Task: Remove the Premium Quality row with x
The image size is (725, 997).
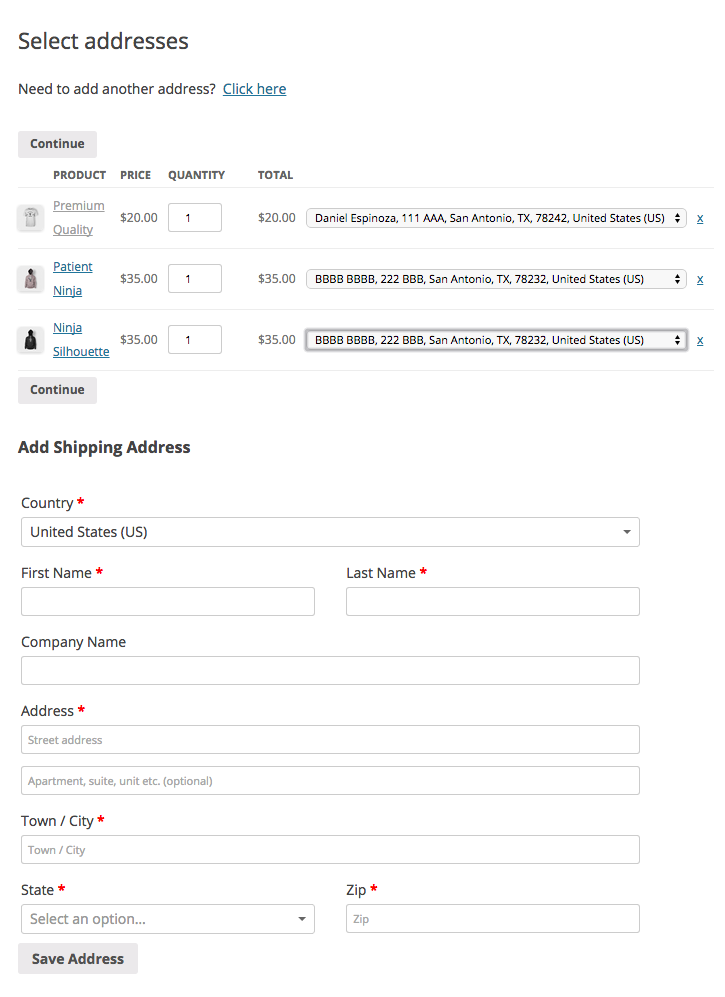Action: coord(700,218)
